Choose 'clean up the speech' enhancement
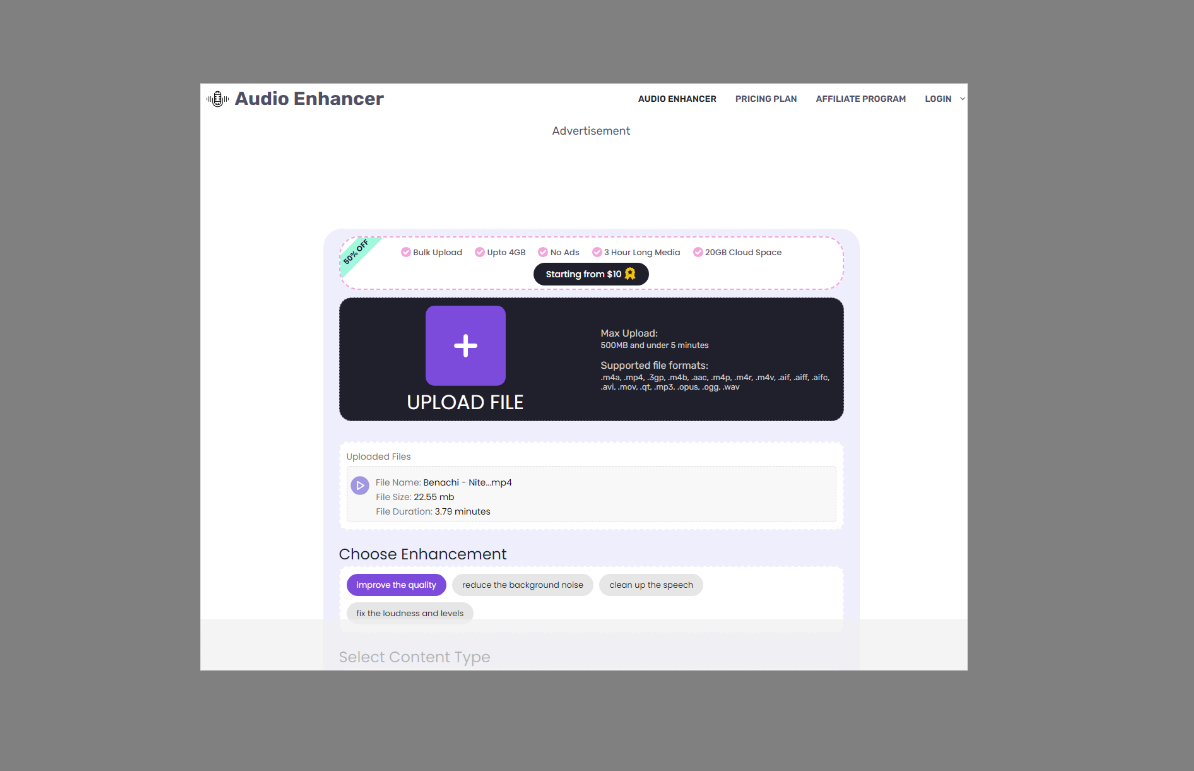The width and height of the screenshot is (1194, 771). click(x=651, y=585)
